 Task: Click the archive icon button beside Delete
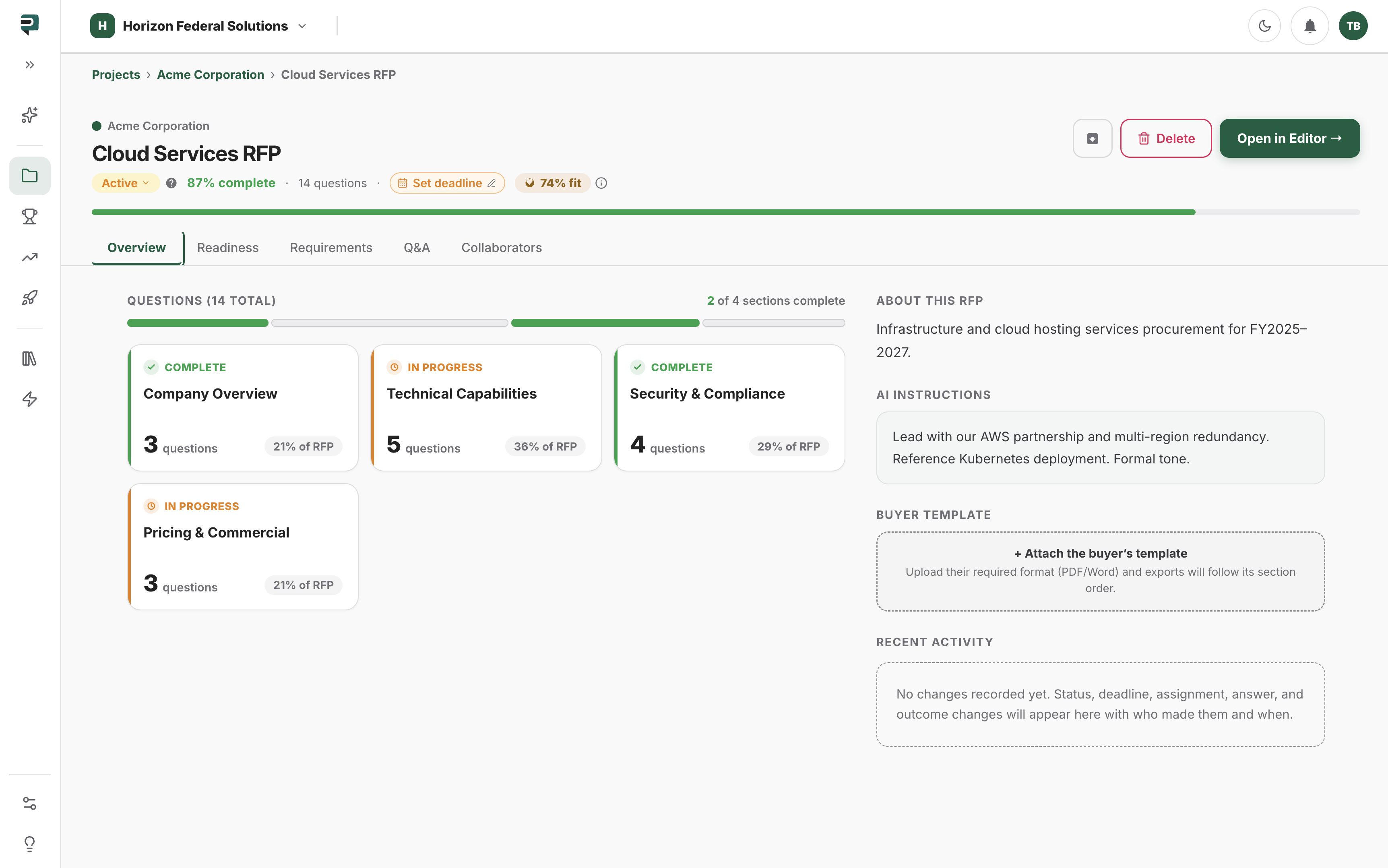pyautogui.click(x=1093, y=138)
